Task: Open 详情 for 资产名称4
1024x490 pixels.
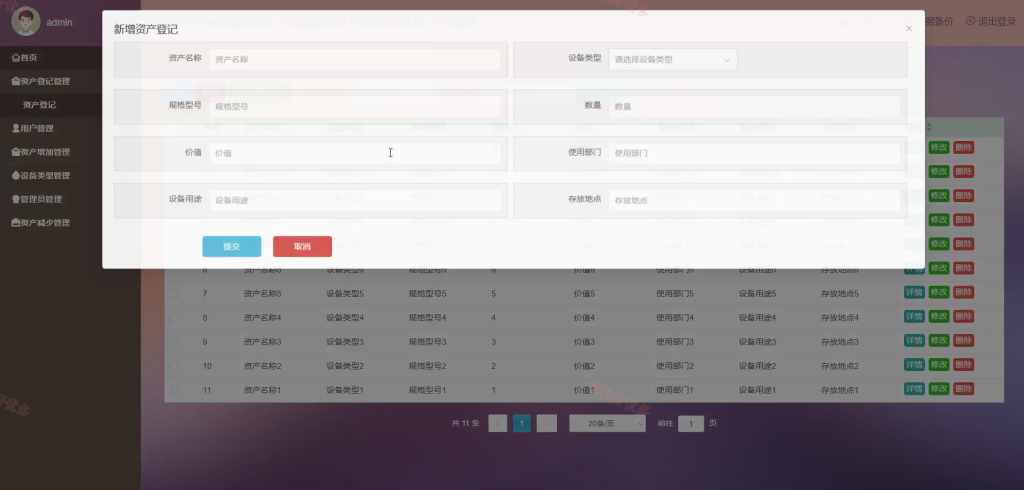Action: click(914, 316)
